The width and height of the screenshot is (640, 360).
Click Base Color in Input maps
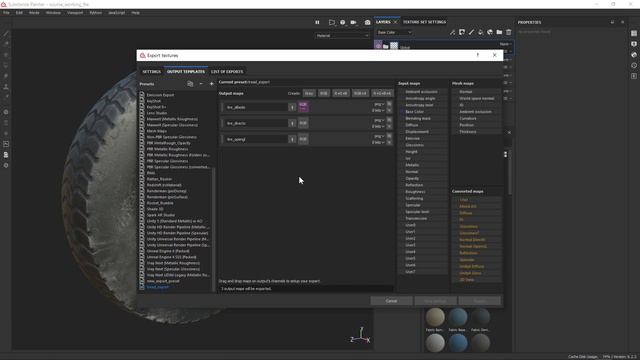coord(414,111)
